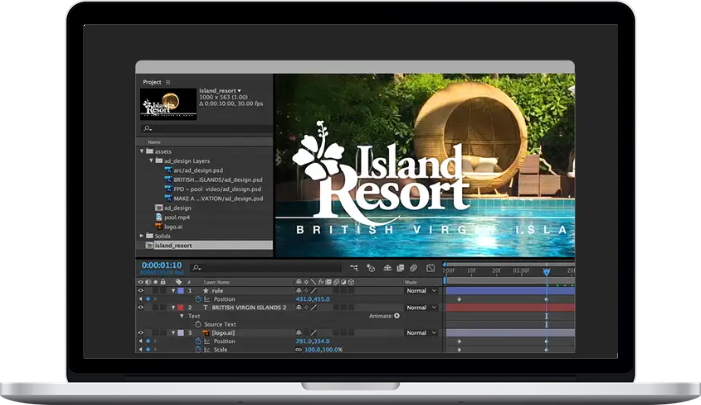The width and height of the screenshot is (701, 405).
Task: Open the Project panel menu icon
Action: coord(168,82)
